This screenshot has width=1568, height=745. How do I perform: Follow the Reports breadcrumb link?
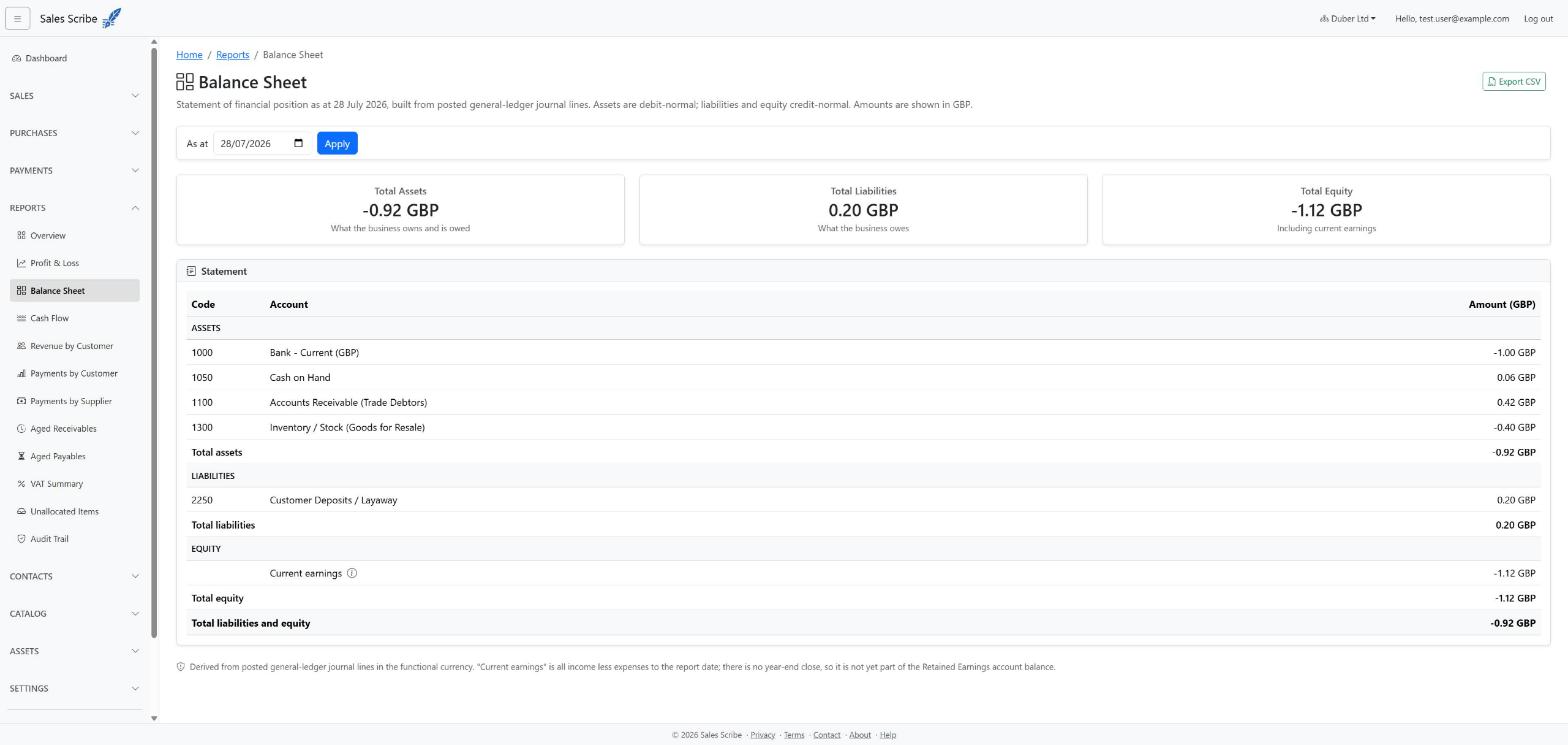click(232, 55)
